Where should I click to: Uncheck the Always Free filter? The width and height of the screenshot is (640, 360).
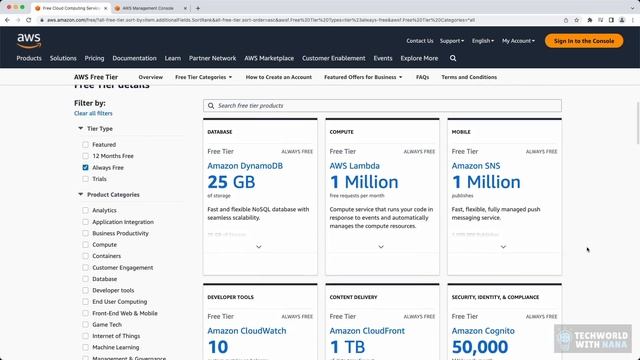[x=85, y=167]
